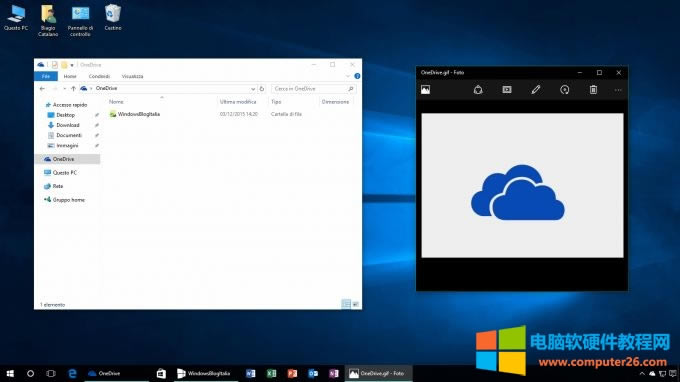Select OneDrive in the navigation pane
This screenshot has height=382, width=680.
coord(67,159)
